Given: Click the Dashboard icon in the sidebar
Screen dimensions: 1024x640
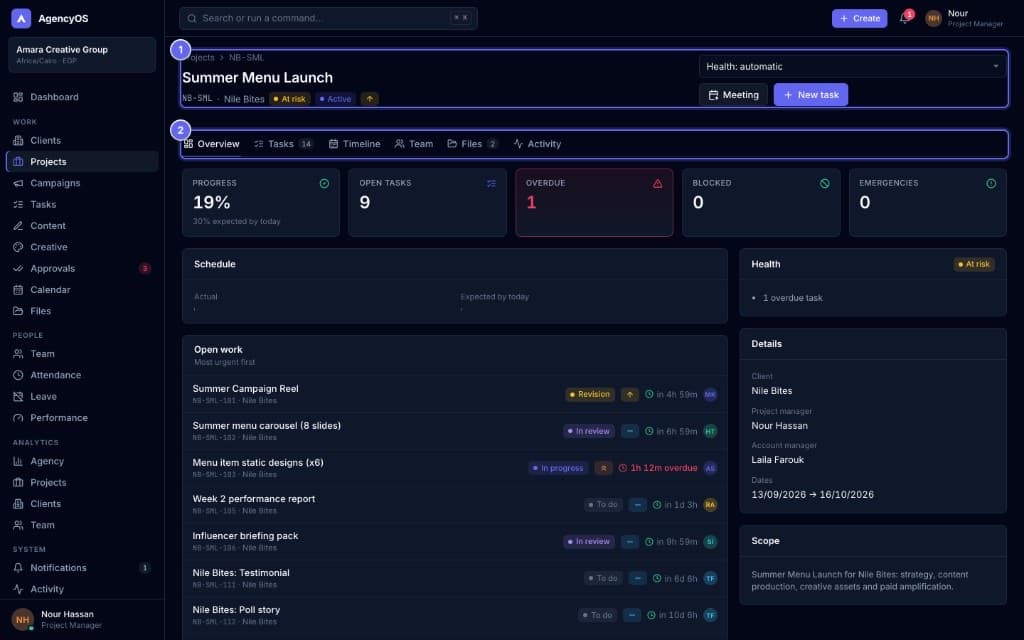Looking at the screenshot, I should (x=18, y=97).
